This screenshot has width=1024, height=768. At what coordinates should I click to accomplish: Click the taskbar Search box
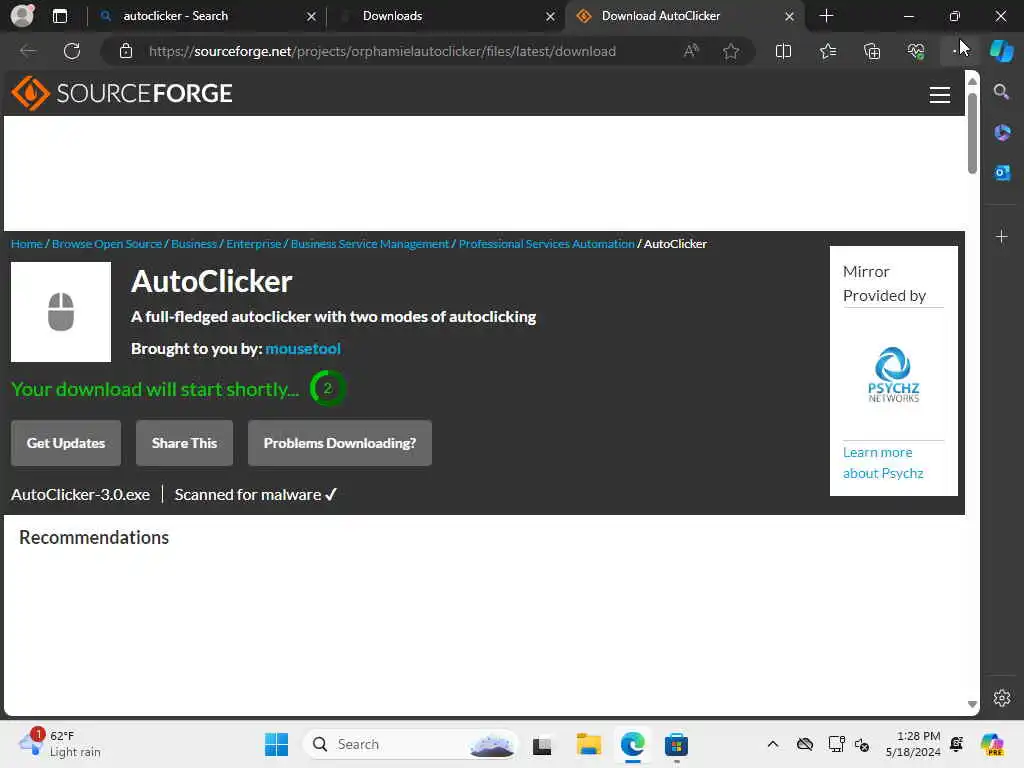coord(410,744)
